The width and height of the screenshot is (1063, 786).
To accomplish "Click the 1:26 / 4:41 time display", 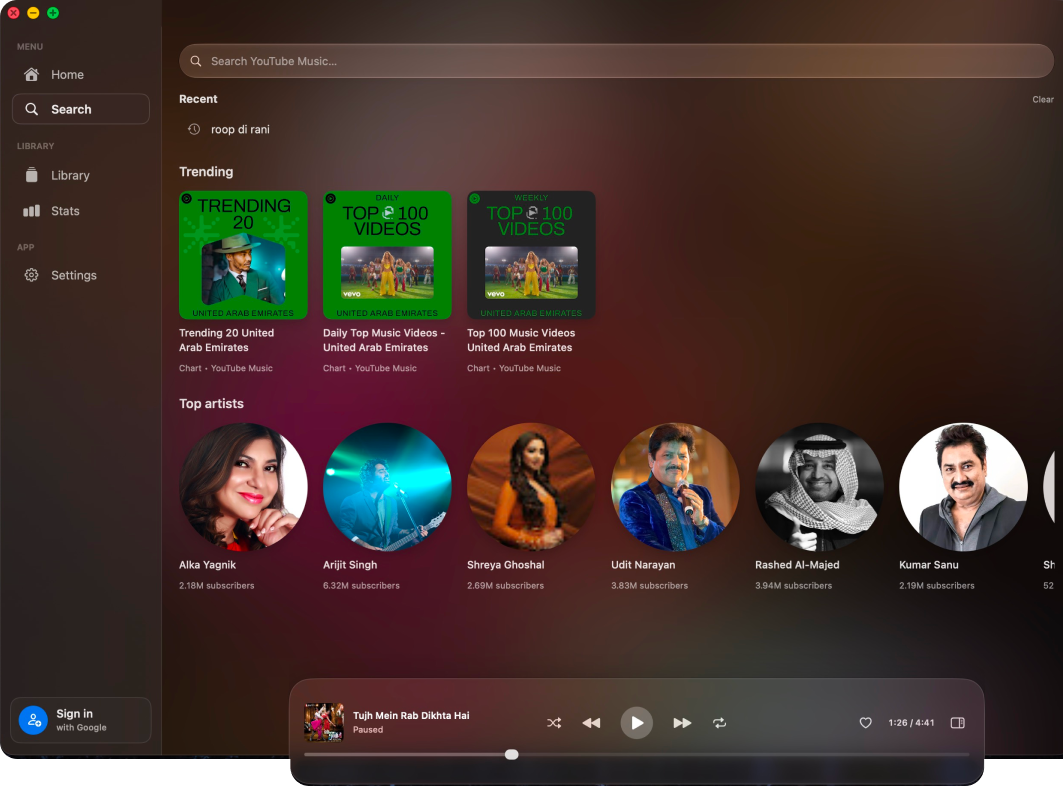I will click(x=911, y=723).
